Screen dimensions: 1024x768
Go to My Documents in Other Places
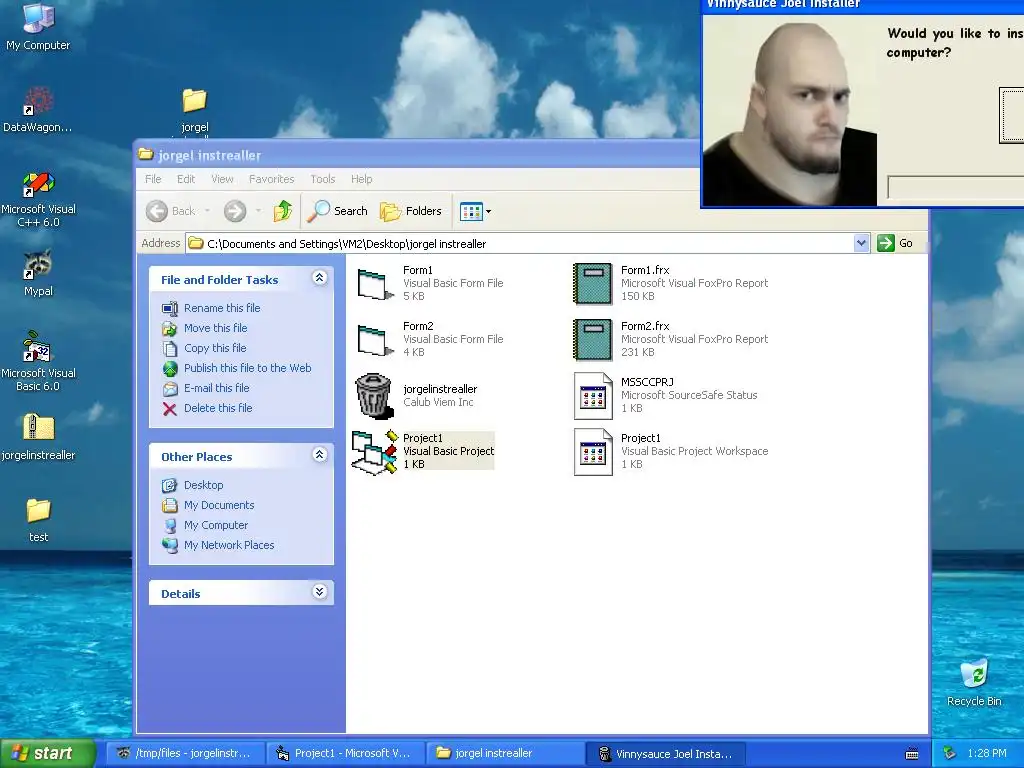pyautogui.click(x=208, y=505)
